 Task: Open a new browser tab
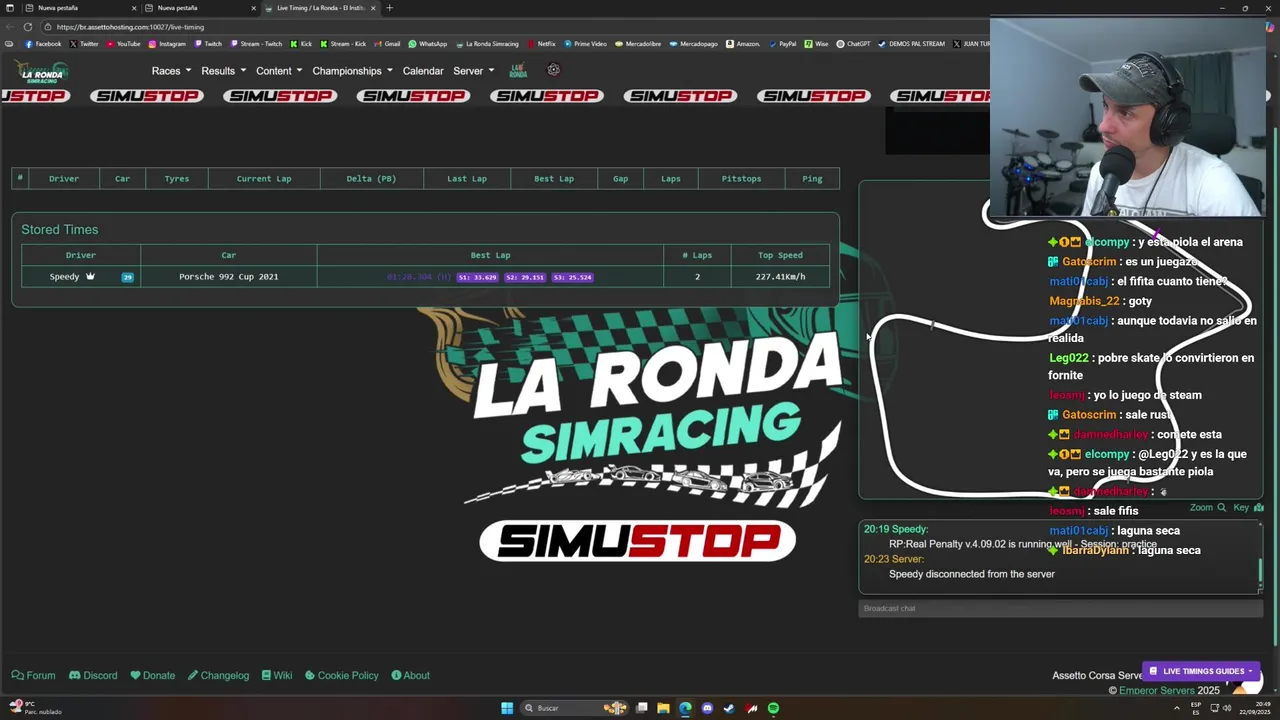click(390, 8)
